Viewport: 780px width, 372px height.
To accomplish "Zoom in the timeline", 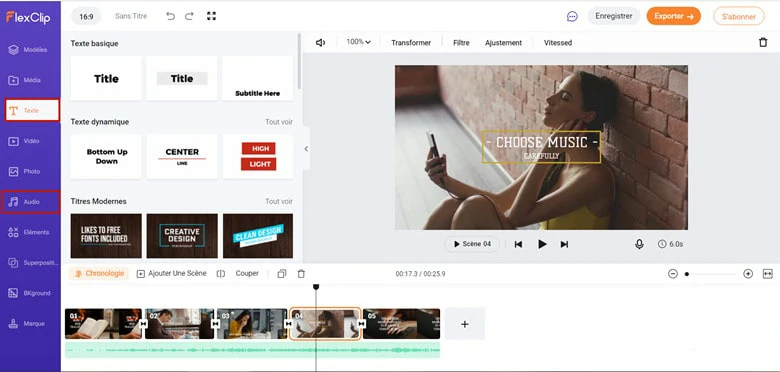I will coord(748,274).
